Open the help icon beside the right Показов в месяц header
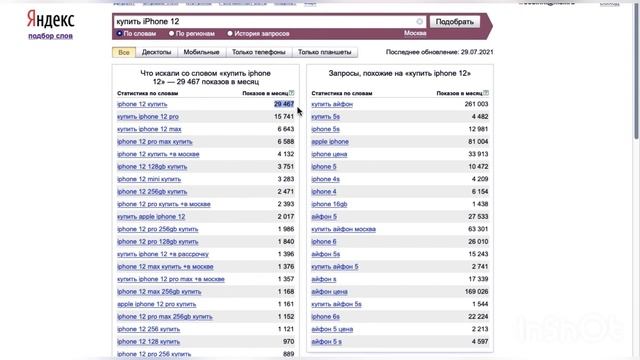Image resolution: width=640 pixels, height=360 pixels. 486,93
